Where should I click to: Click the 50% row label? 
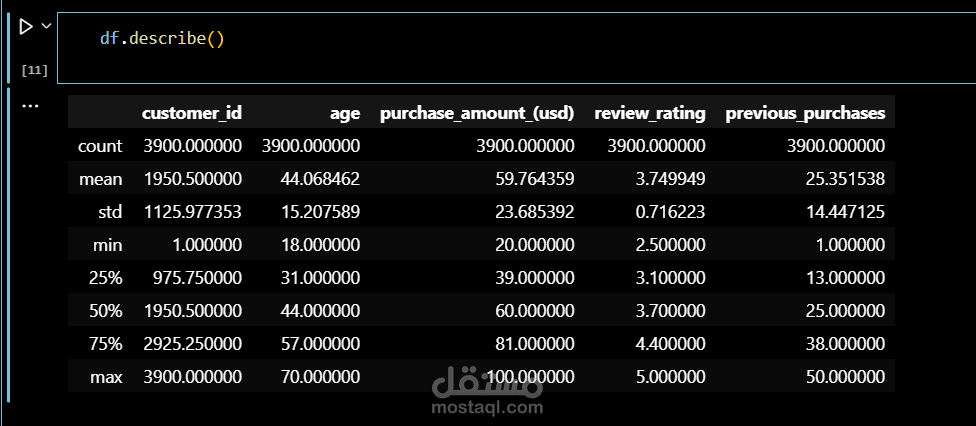point(105,311)
